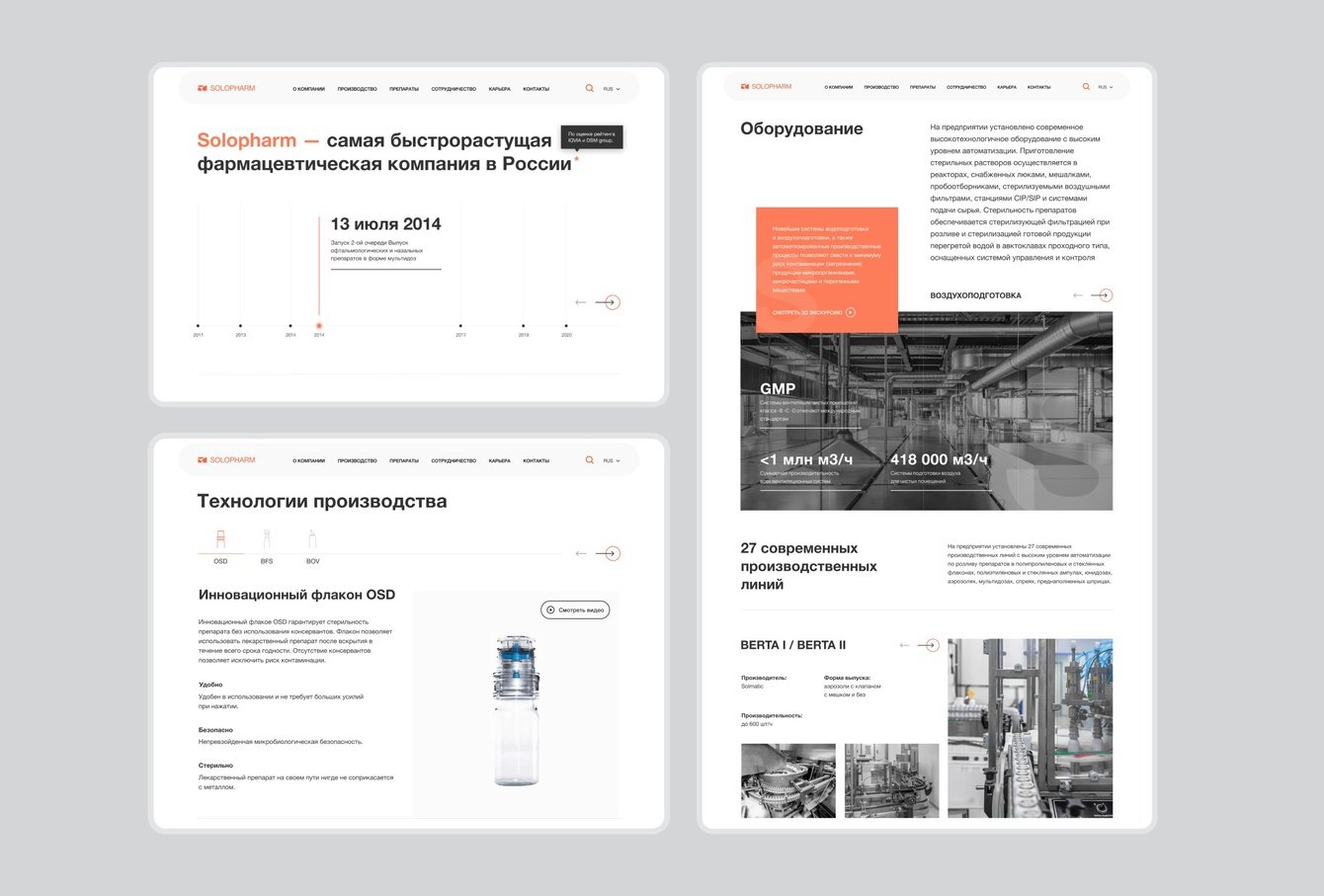Click the 27 современных производственных линий heading
Image resolution: width=1324 pixels, height=896 pixels.
pyautogui.click(x=808, y=566)
